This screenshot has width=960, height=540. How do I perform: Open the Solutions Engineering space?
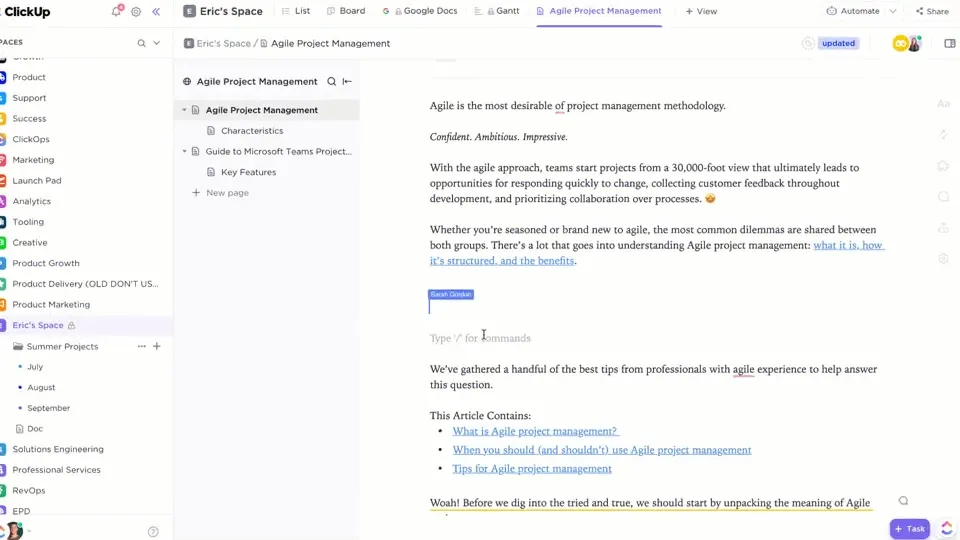[58, 449]
